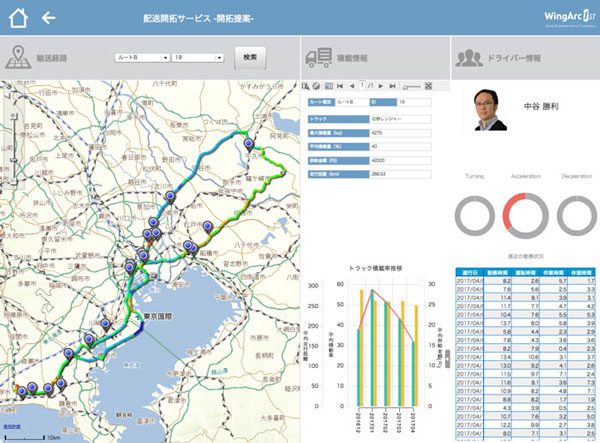This screenshot has height=443, width=600.
Task: Adjust the zoom slider in report toolbar
Action: pos(410,86)
